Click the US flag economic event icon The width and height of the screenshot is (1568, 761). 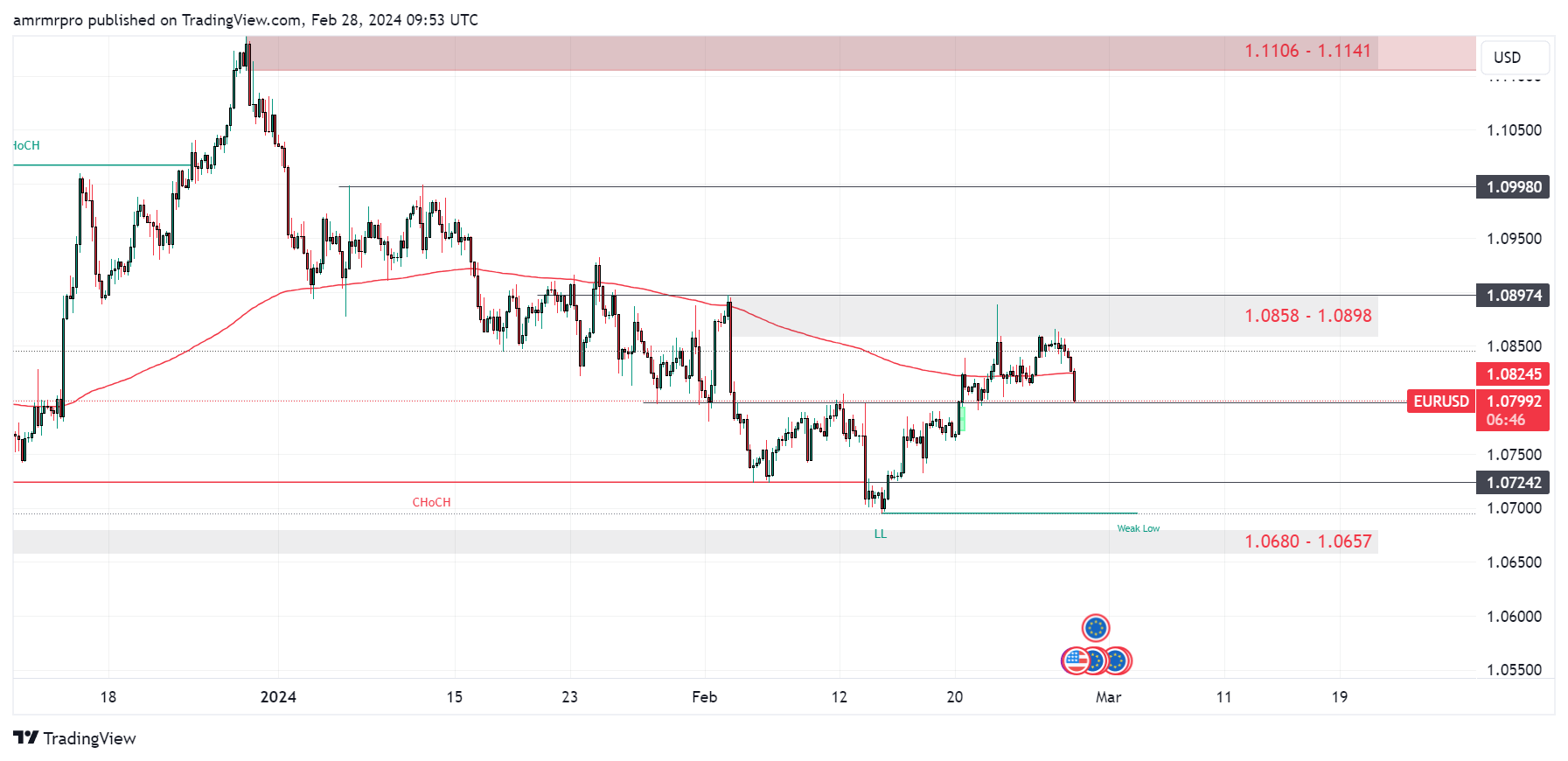click(x=1075, y=660)
